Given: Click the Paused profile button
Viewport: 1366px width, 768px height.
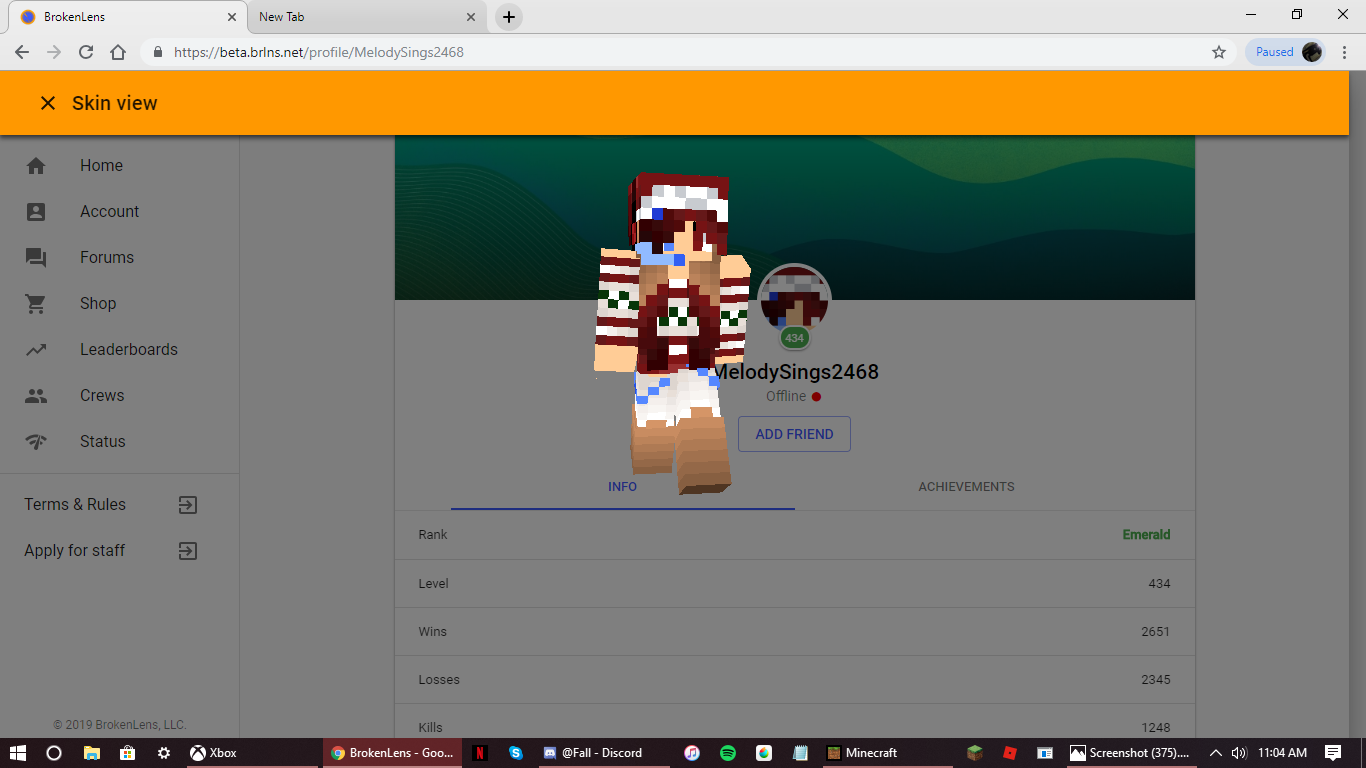Looking at the screenshot, I should [1286, 52].
